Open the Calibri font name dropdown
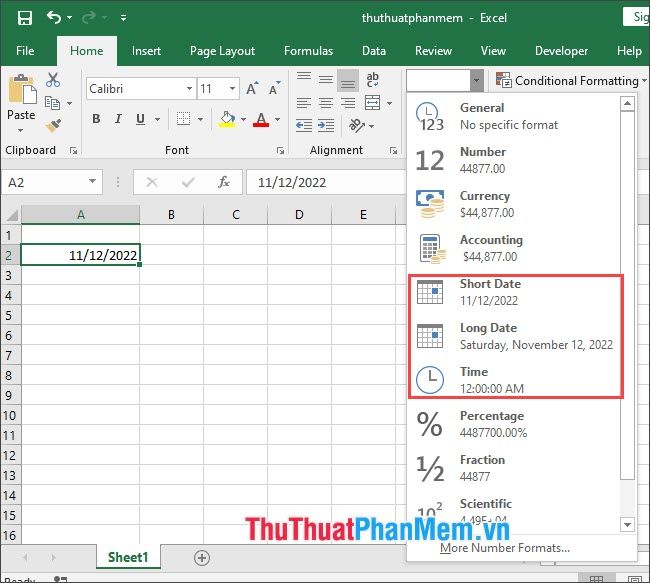Viewport: 650px width, 583px height. pyautogui.click(x=140, y=89)
